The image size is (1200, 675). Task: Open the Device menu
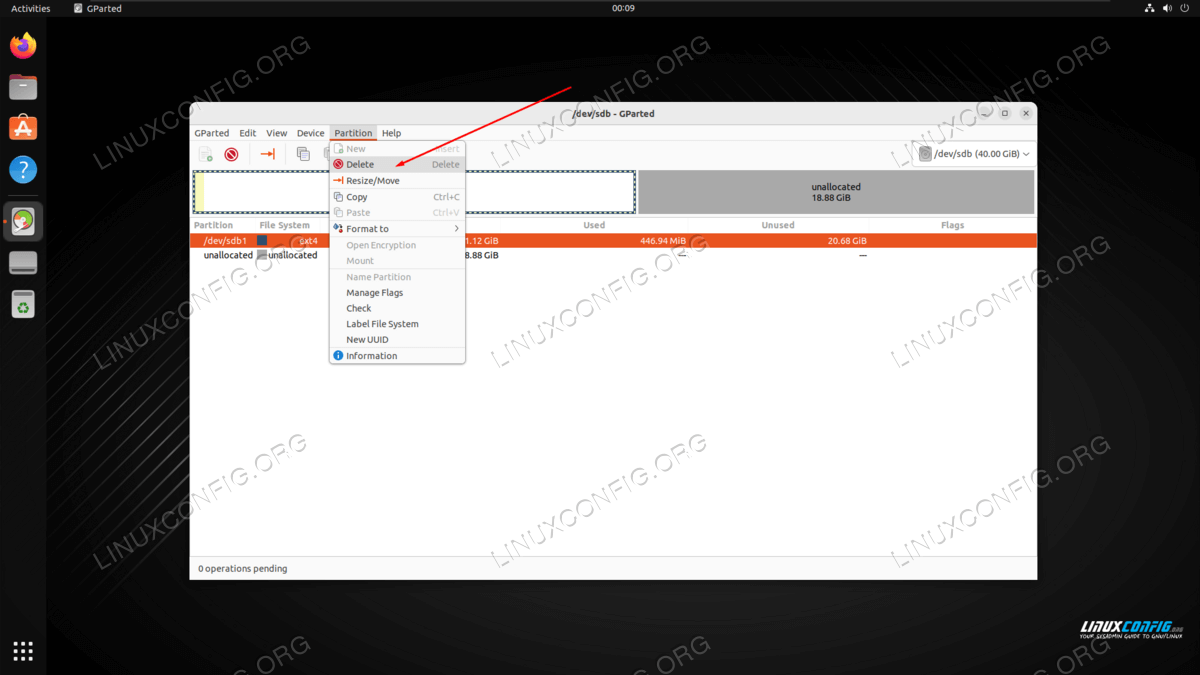(x=311, y=133)
